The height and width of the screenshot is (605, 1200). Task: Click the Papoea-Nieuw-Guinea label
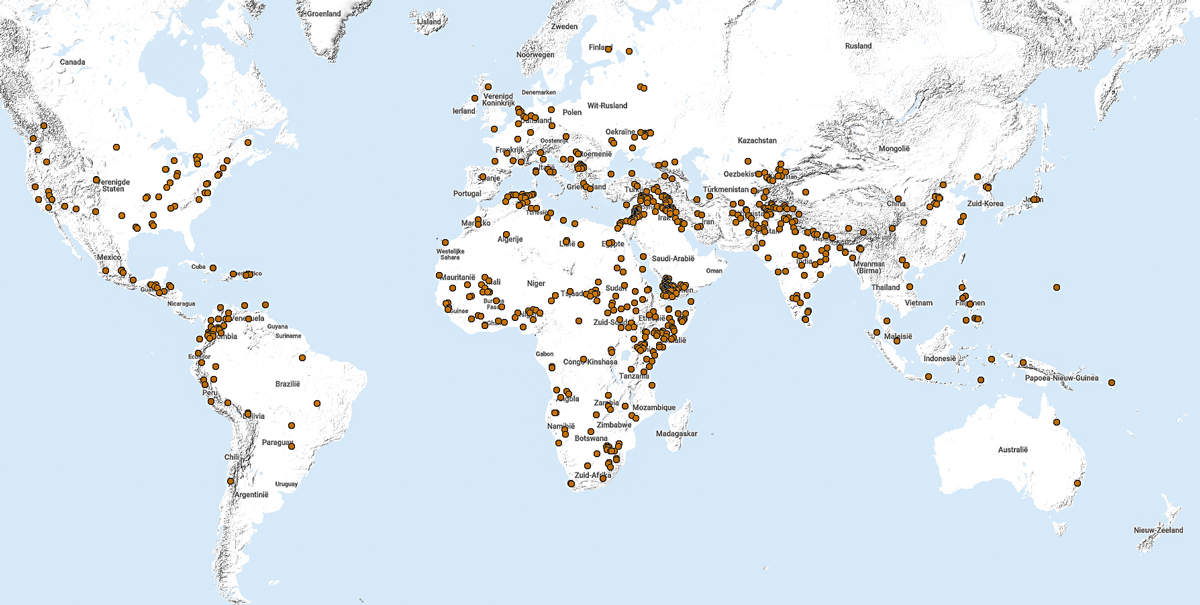click(1061, 379)
